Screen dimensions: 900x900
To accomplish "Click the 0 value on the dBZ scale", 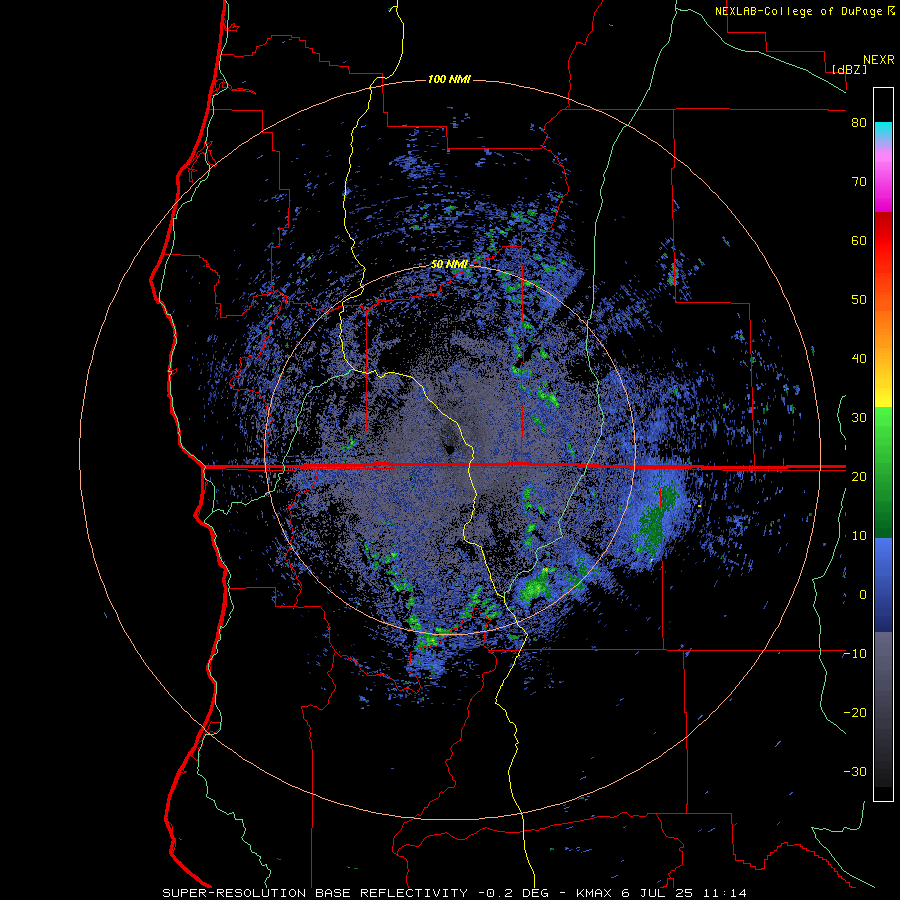I will (x=863, y=595).
